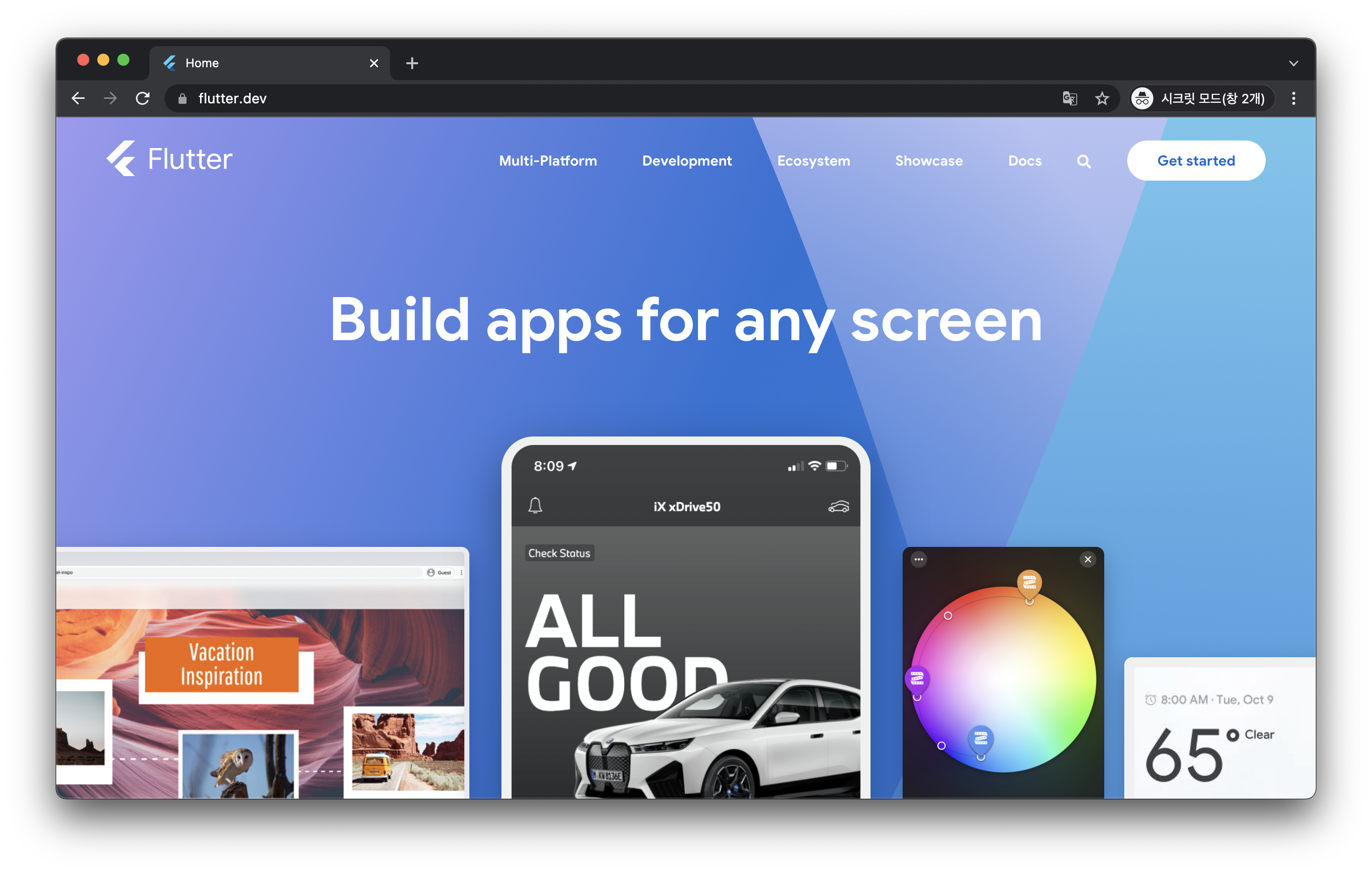Viewport: 1372px width, 873px height.
Task: Click the Showcase menu item
Action: (928, 160)
